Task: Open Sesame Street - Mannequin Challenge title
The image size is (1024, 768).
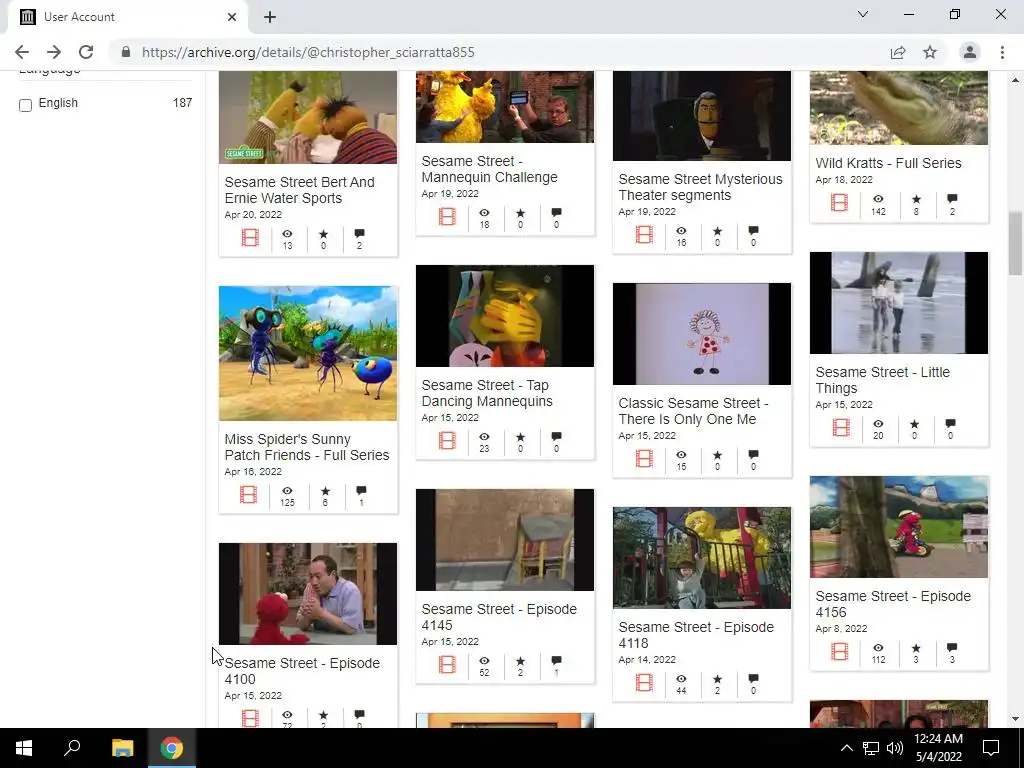Action: 489,169
